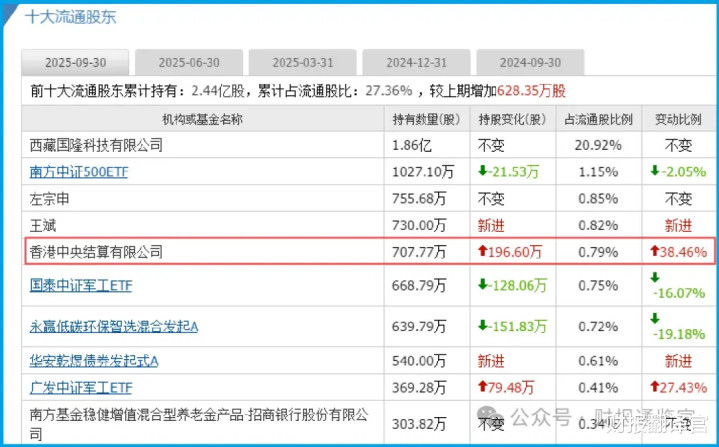Click the 540.00万 holding value
The image size is (719, 447).
click(x=419, y=361)
